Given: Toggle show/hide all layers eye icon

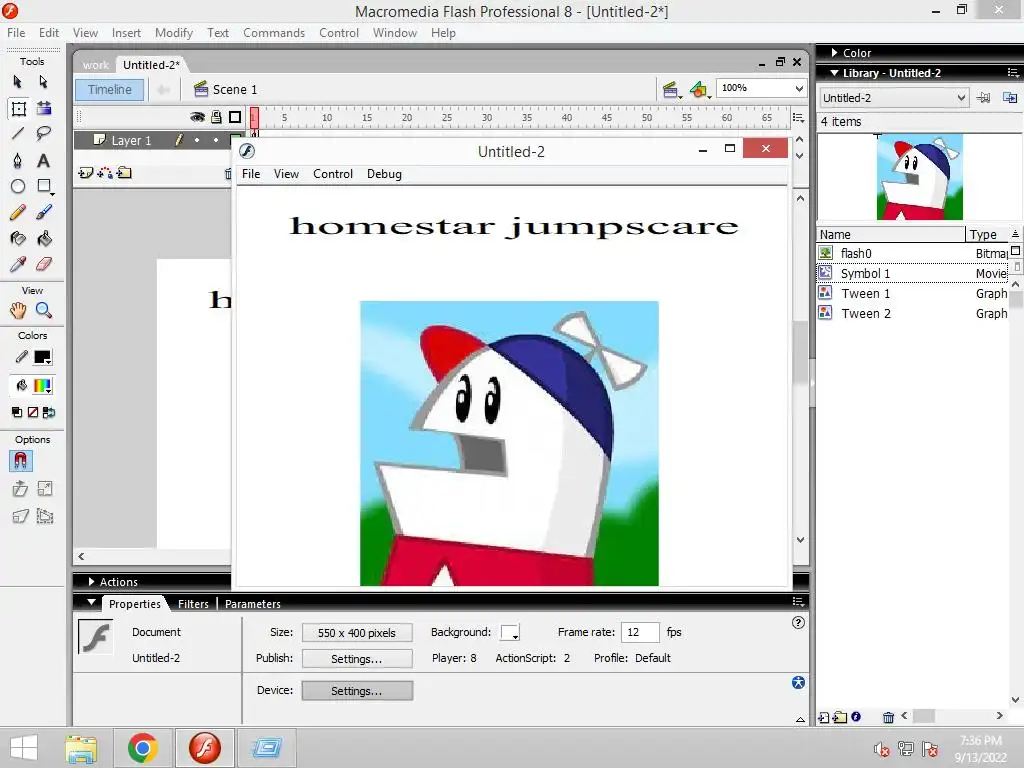Looking at the screenshot, I should click(x=197, y=117).
